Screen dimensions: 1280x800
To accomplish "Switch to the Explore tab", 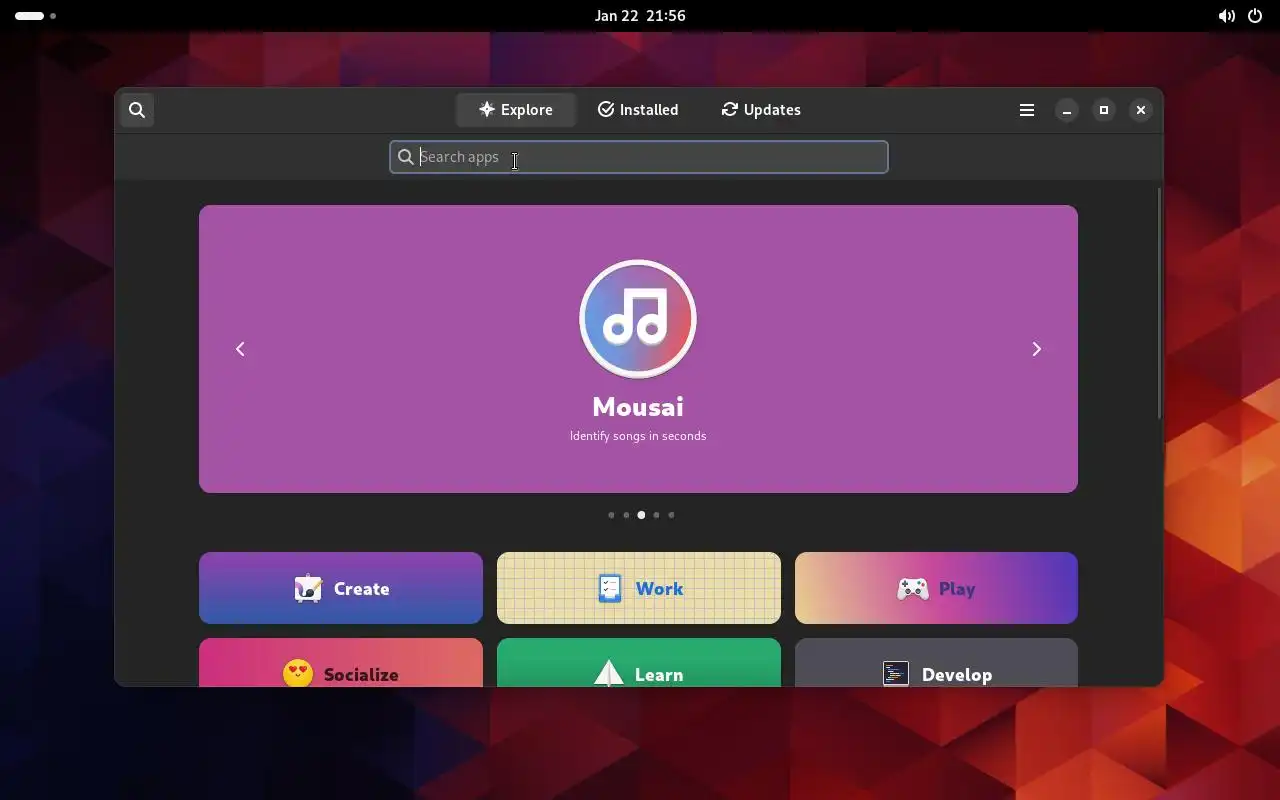I will pyautogui.click(x=516, y=110).
